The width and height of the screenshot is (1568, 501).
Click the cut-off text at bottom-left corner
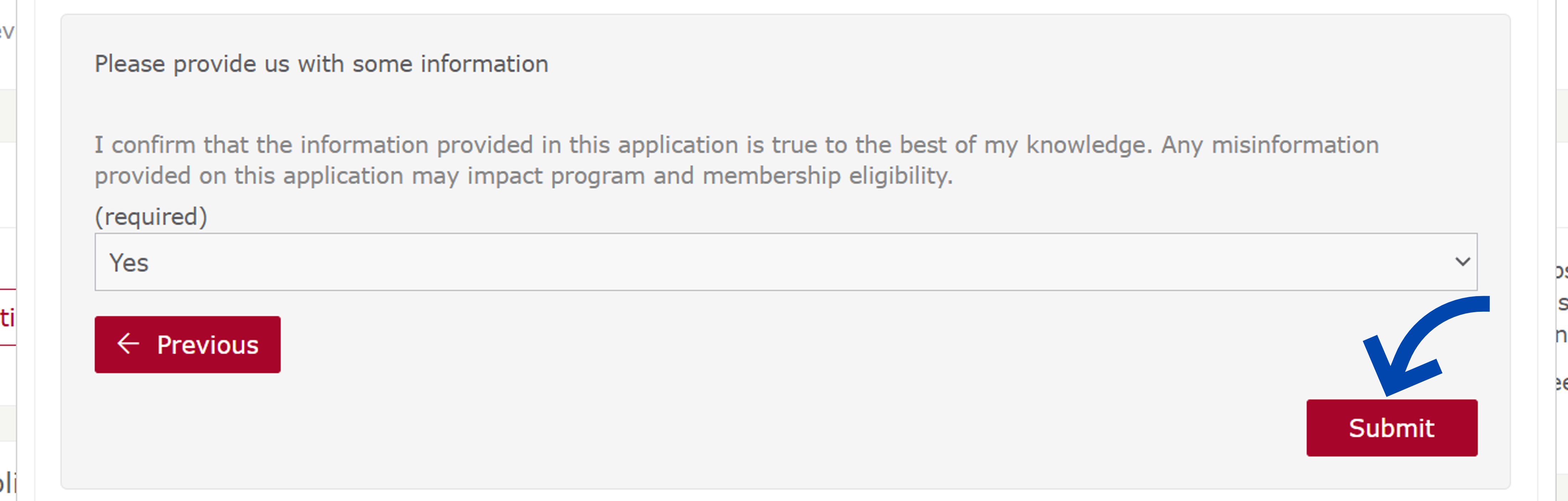click(7, 483)
